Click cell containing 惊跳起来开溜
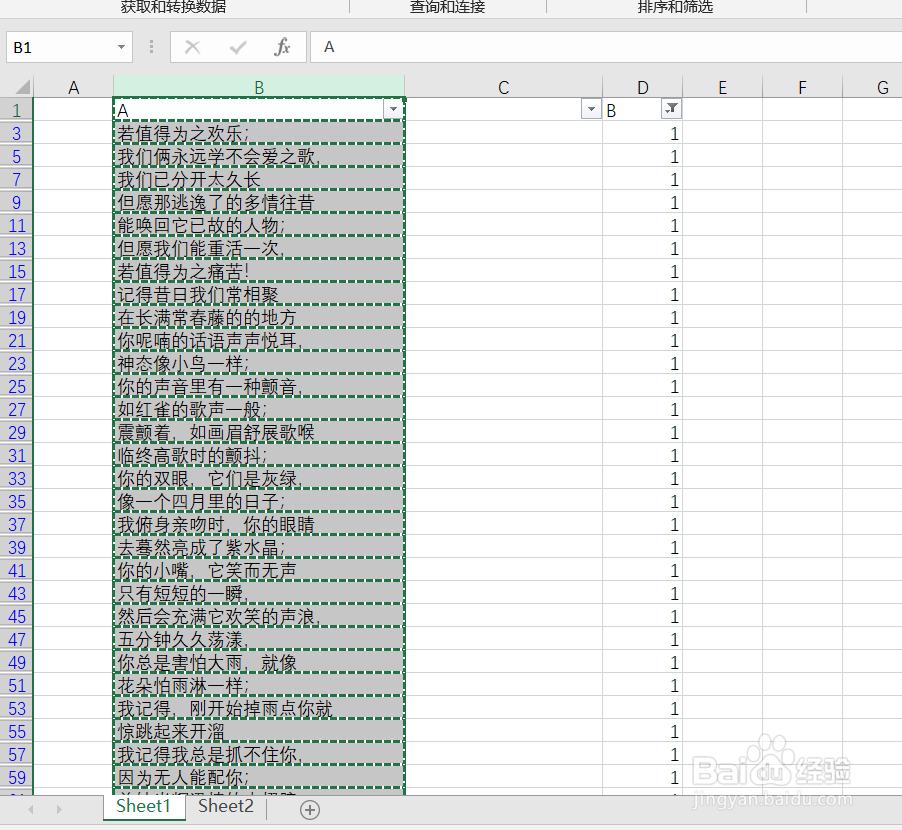902x830 pixels. tap(259, 731)
